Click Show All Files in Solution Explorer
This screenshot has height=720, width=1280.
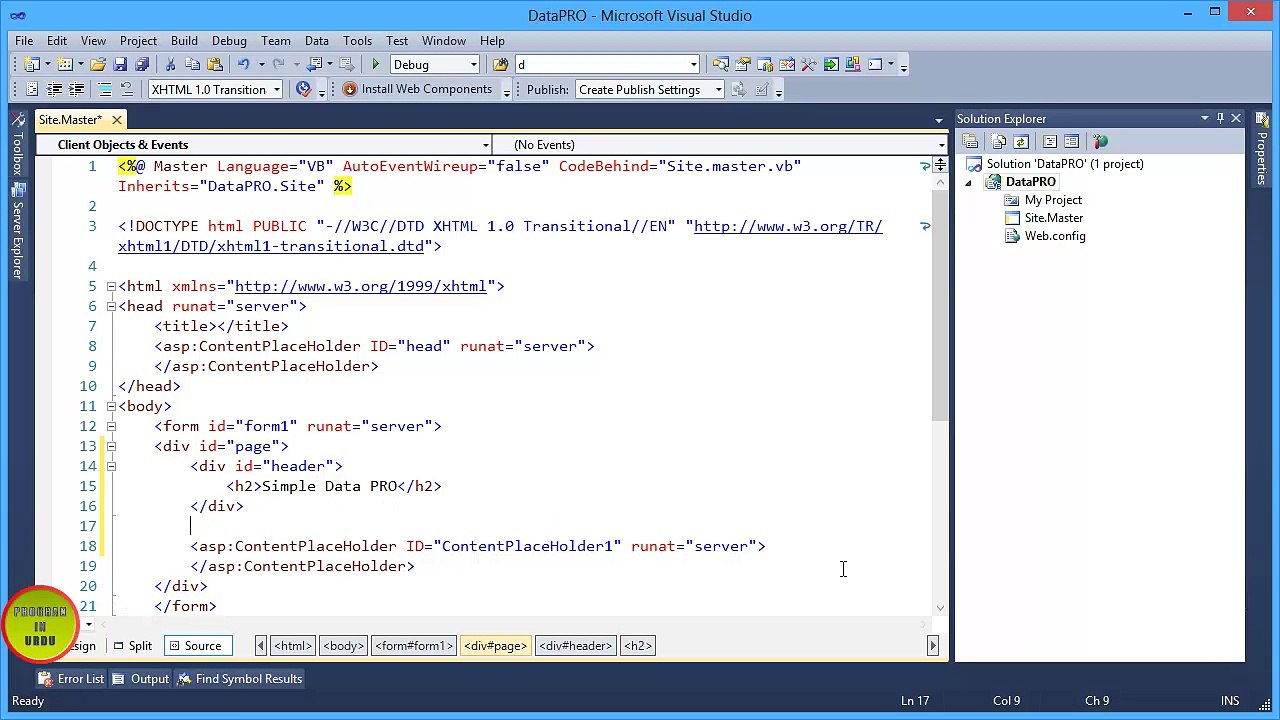[998, 141]
